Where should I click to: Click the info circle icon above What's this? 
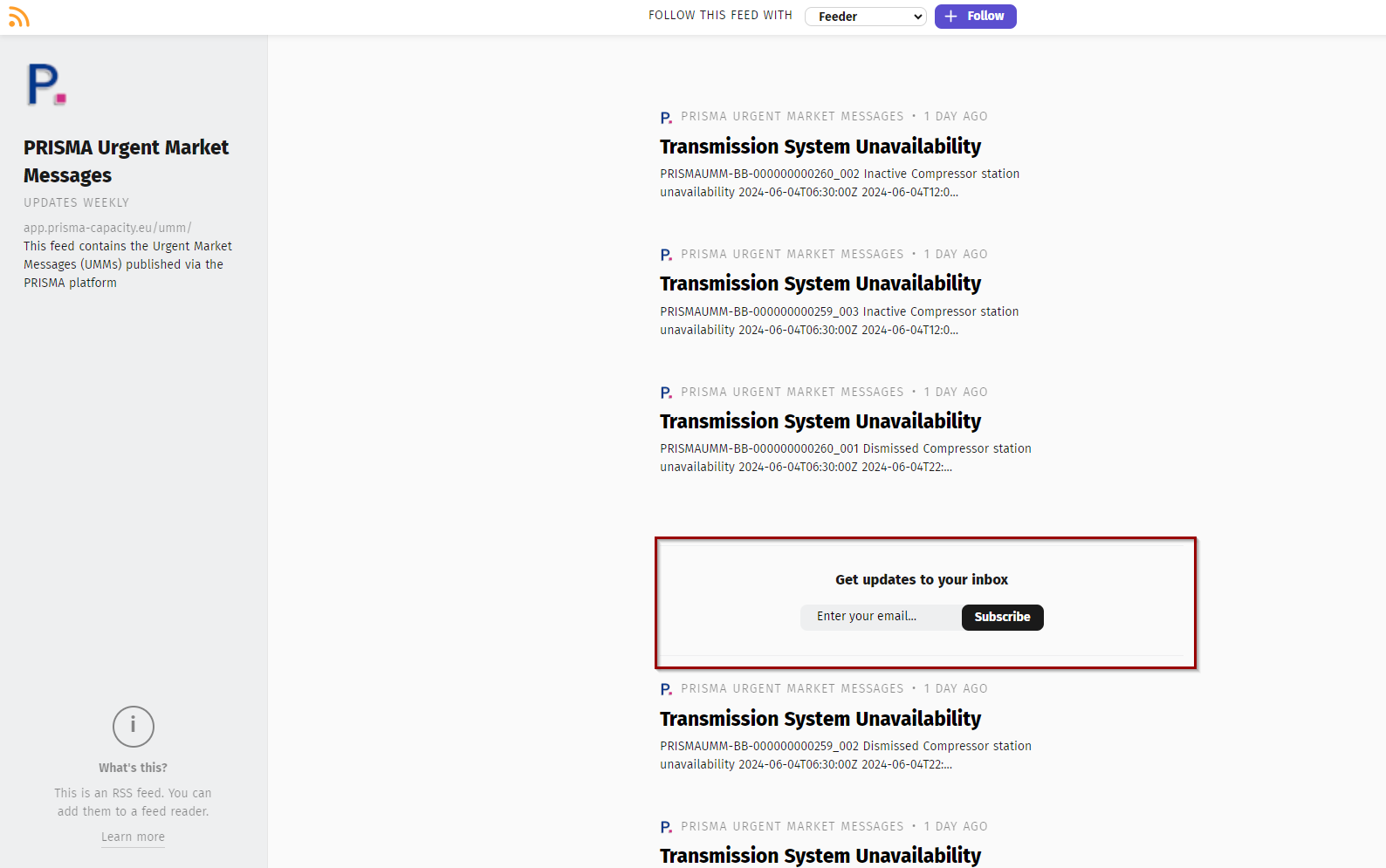coord(133,726)
